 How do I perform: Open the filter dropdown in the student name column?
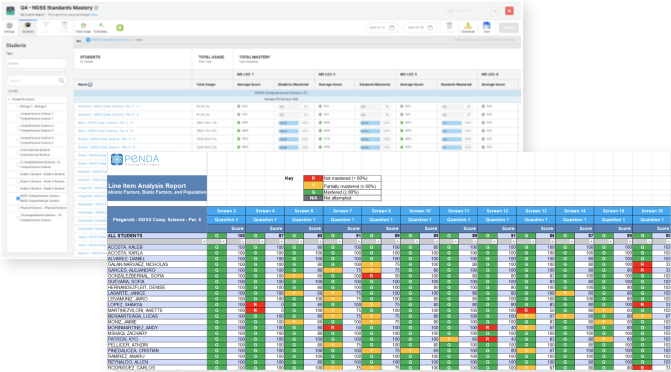pyautogui.click(x=204, y=242)
